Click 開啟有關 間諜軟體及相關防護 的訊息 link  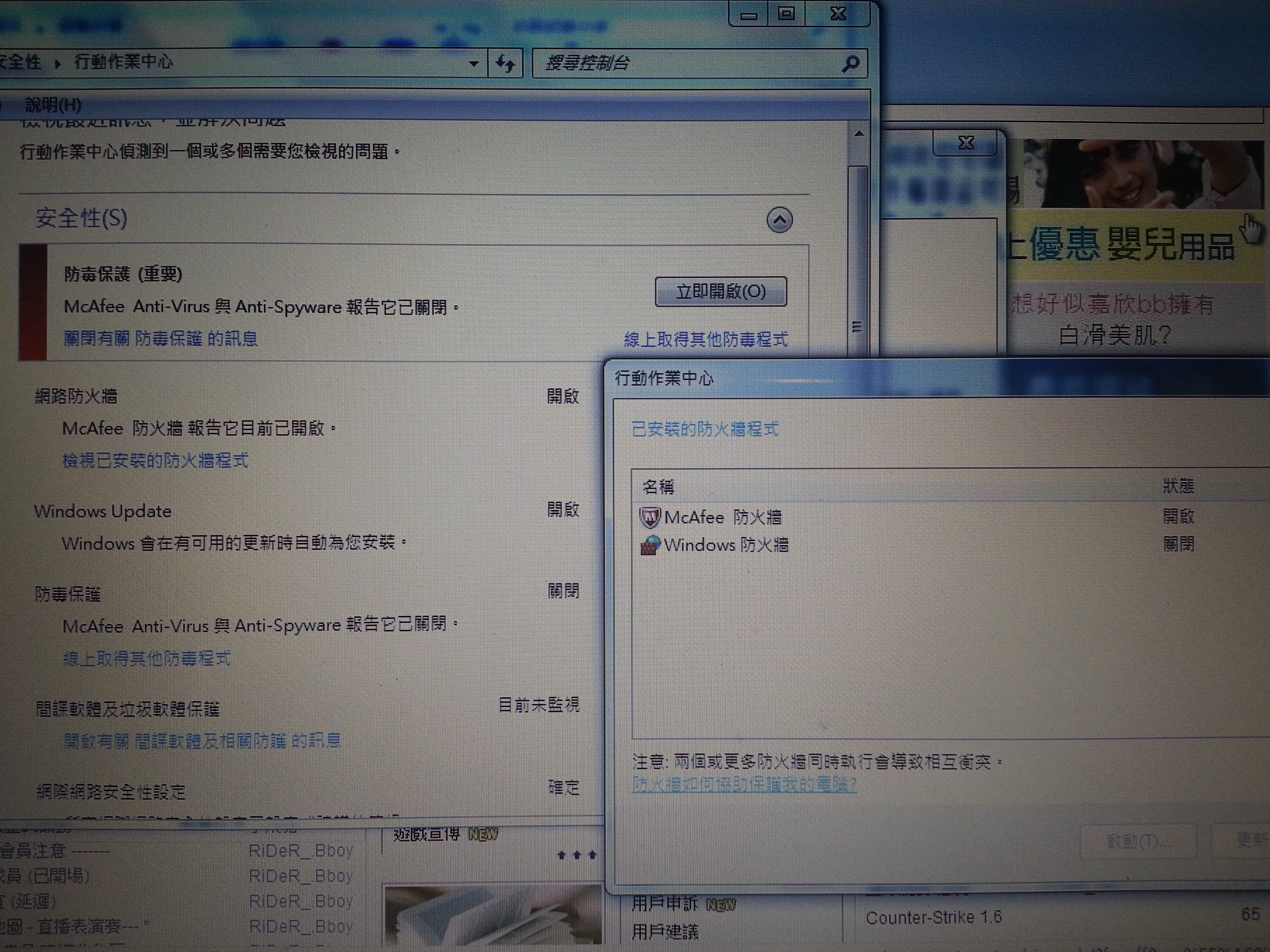[202, 741]
